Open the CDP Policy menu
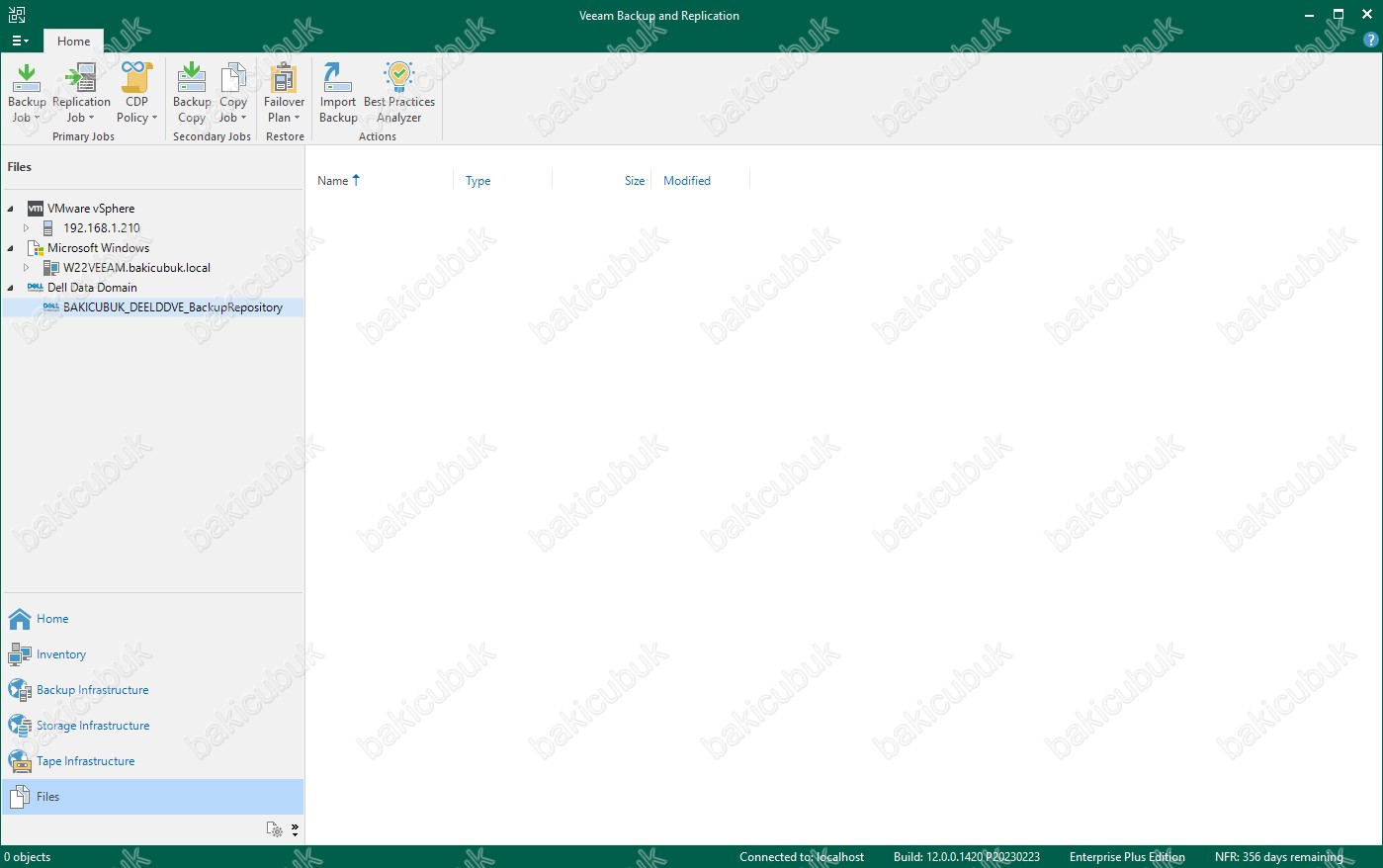 [136, 94]
